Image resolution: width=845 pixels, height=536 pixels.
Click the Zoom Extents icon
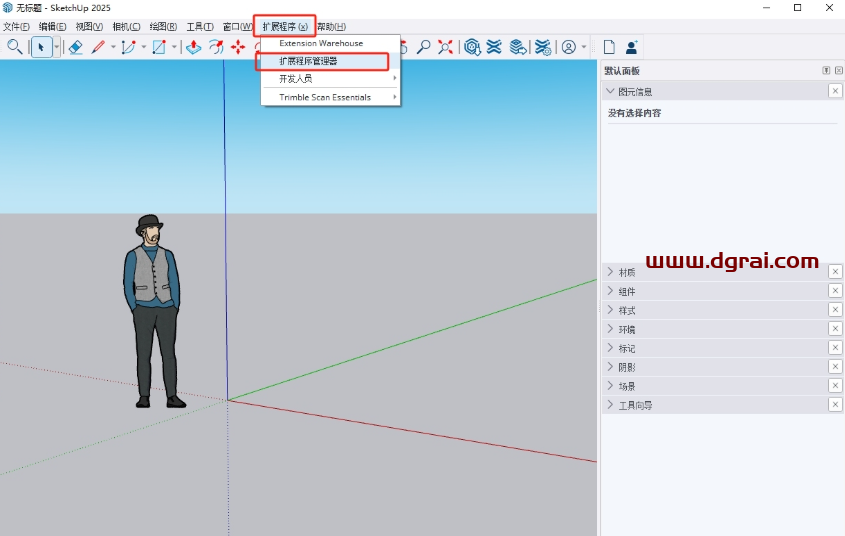click(445, 47)
